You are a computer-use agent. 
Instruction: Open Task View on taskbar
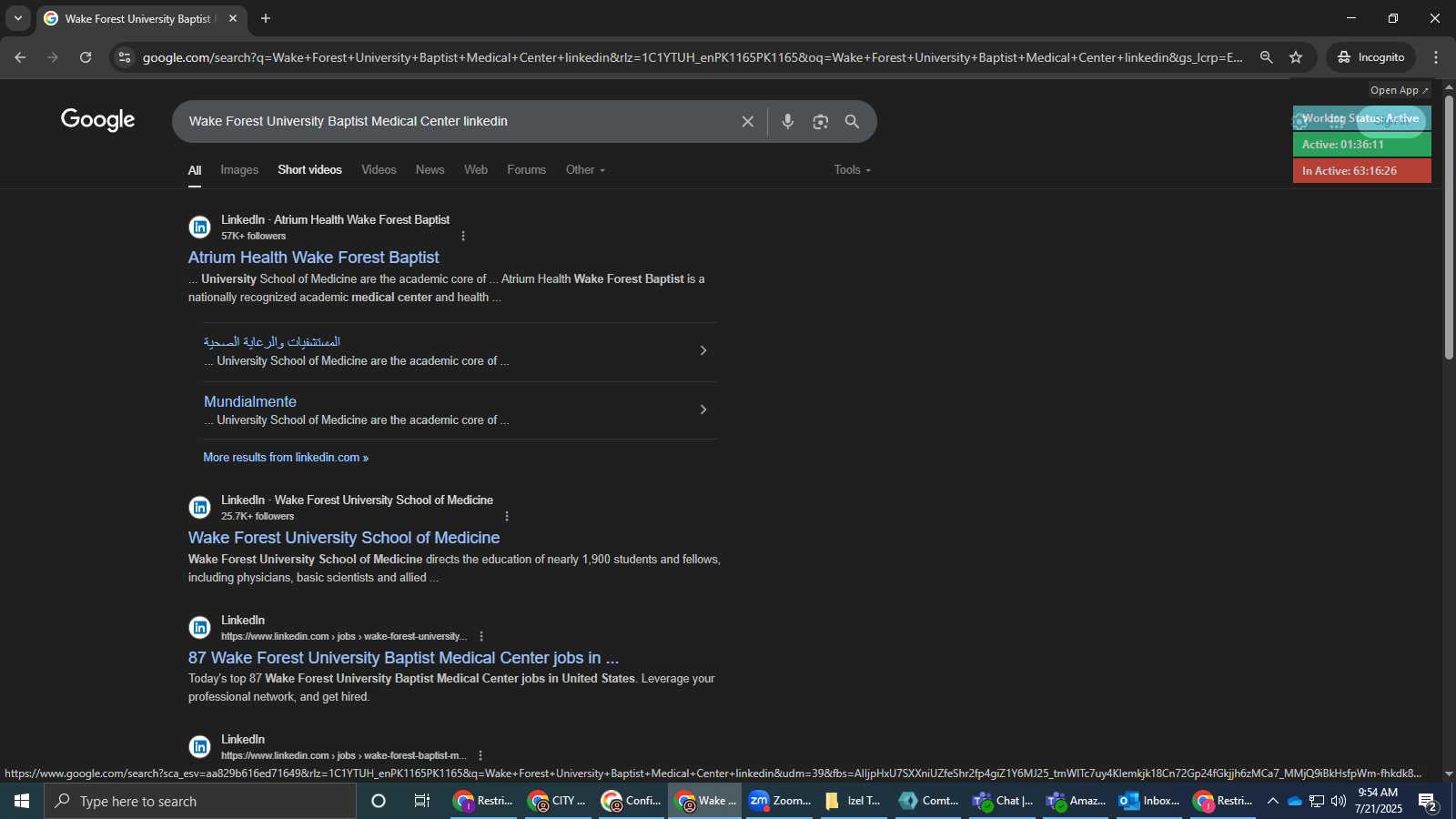tap(422, 801)
